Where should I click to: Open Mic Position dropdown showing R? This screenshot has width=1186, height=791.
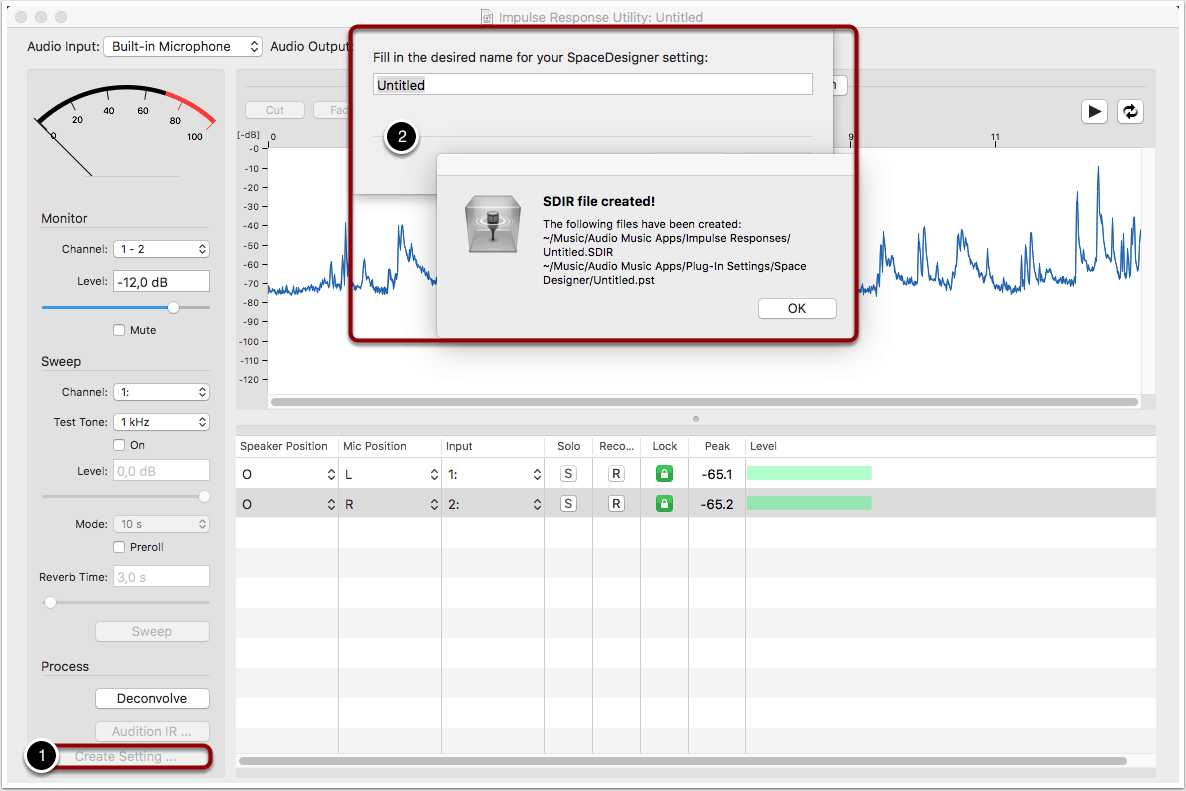[x=390, y=504]
